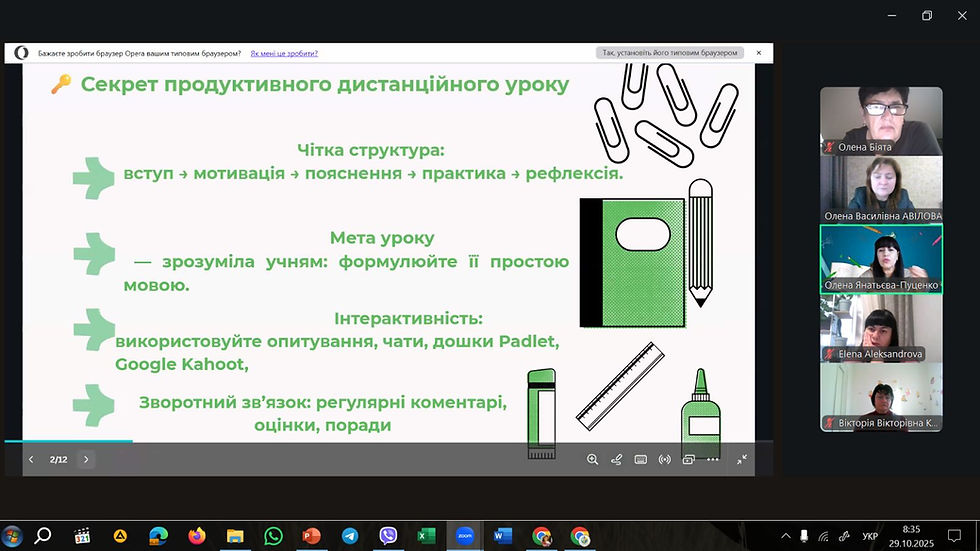980x551 pixels.
Task: Open the Windows Start menu
Action: [12, 536]
